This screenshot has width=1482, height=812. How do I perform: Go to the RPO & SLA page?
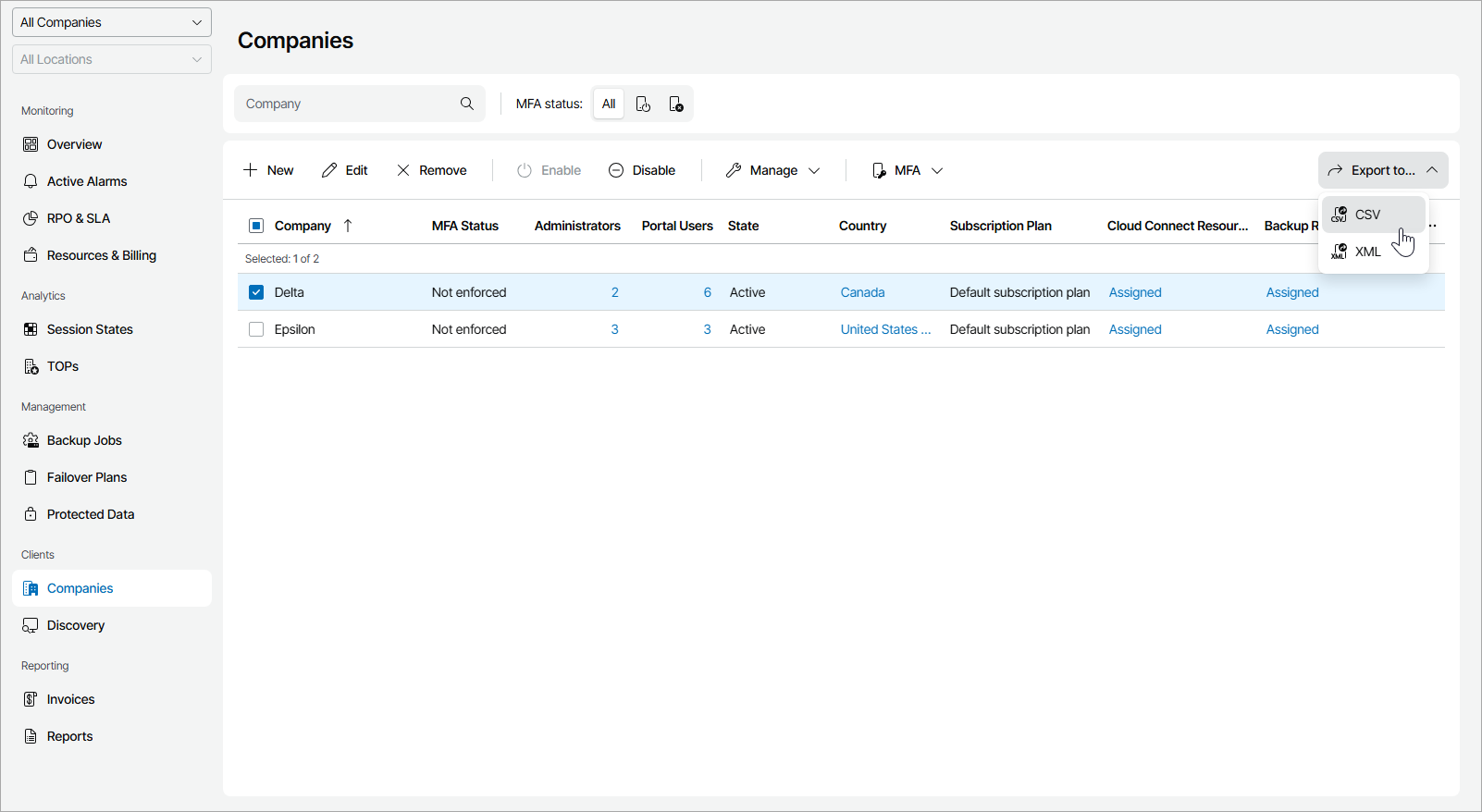[79, 218]
